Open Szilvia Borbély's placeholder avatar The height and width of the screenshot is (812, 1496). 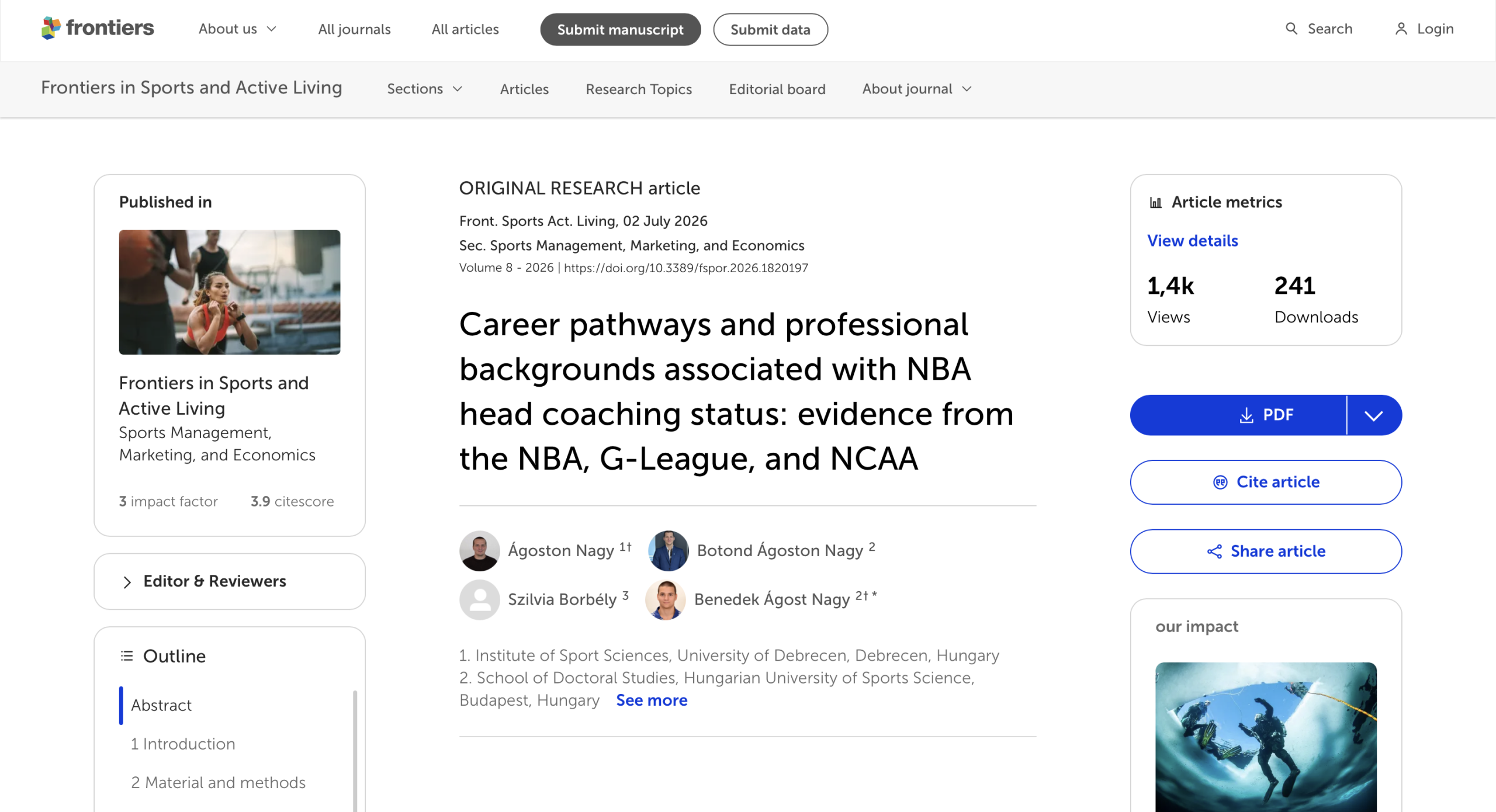pos(479,600)
